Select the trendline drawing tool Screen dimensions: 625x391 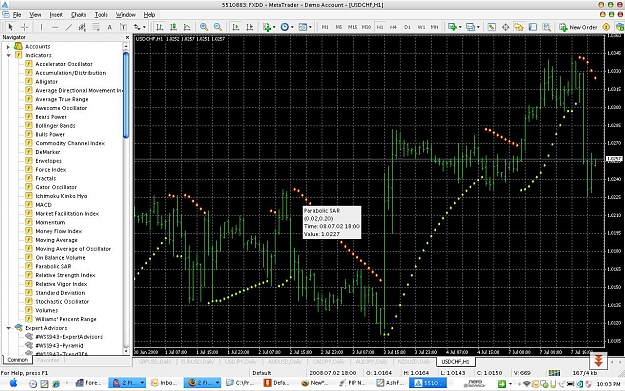point(69,27)
